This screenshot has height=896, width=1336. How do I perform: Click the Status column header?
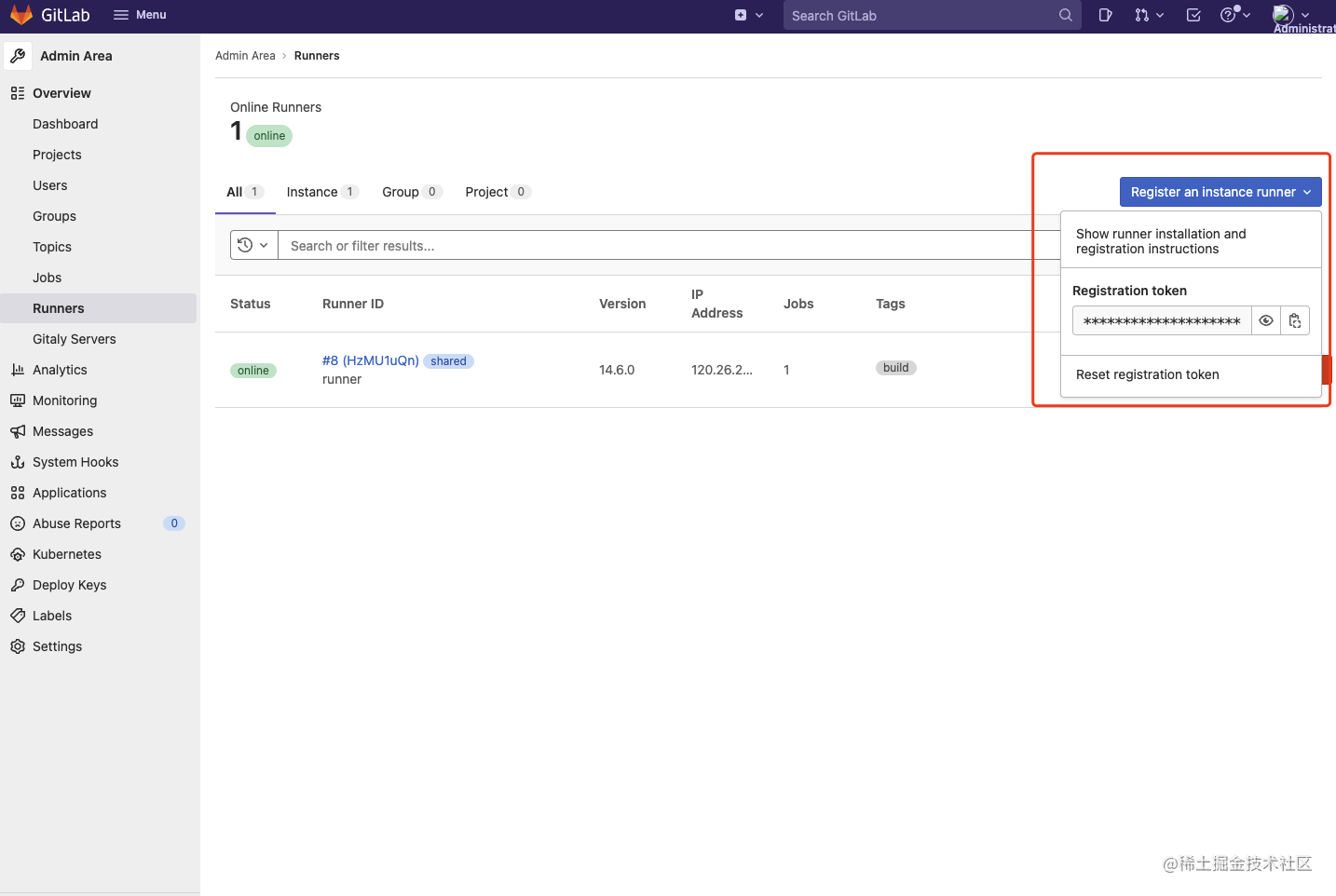(251, 304)
